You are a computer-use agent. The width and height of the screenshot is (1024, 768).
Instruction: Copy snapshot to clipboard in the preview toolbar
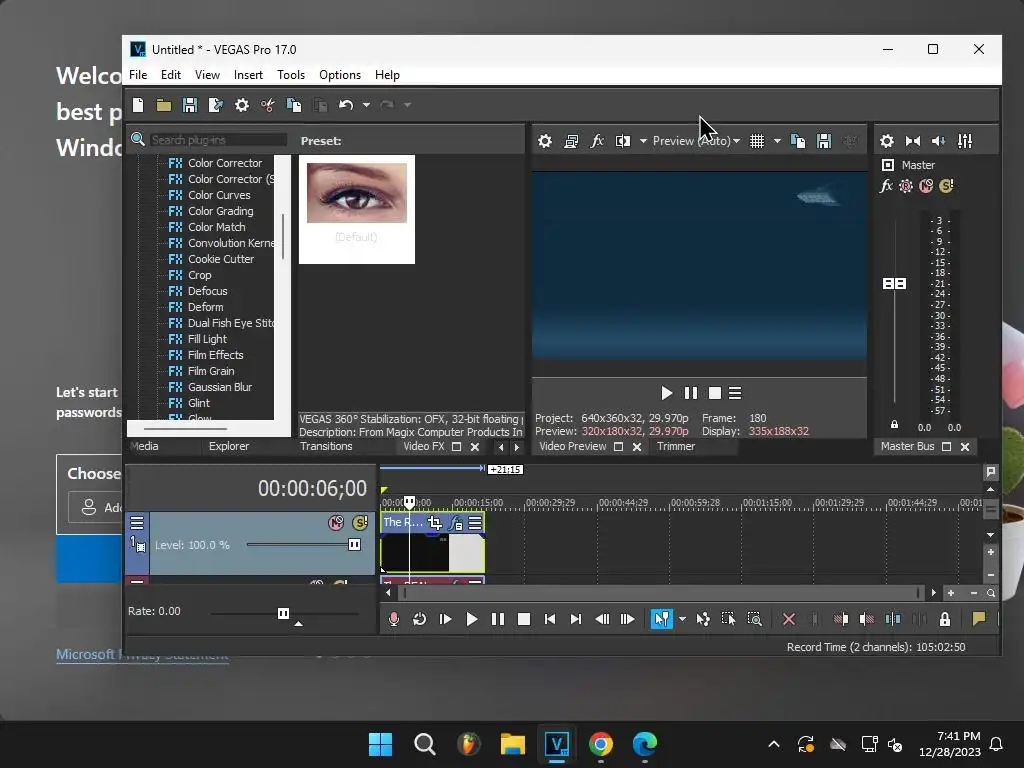coord(798,141)
